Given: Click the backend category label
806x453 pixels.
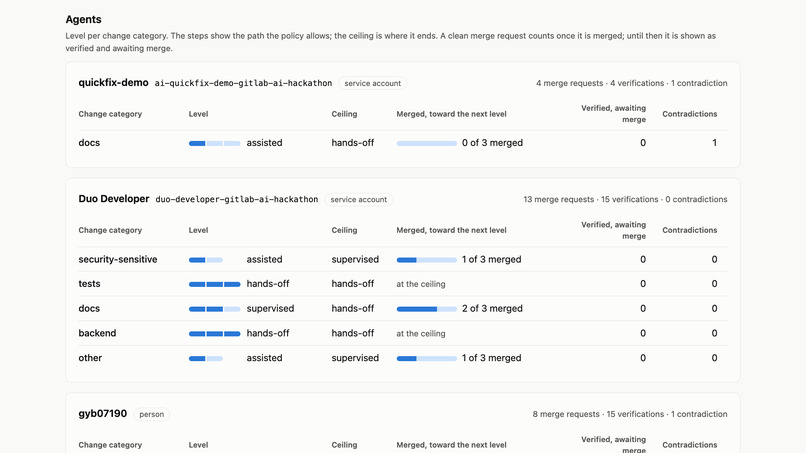Looking at the screenshot, I should (97, 333).
